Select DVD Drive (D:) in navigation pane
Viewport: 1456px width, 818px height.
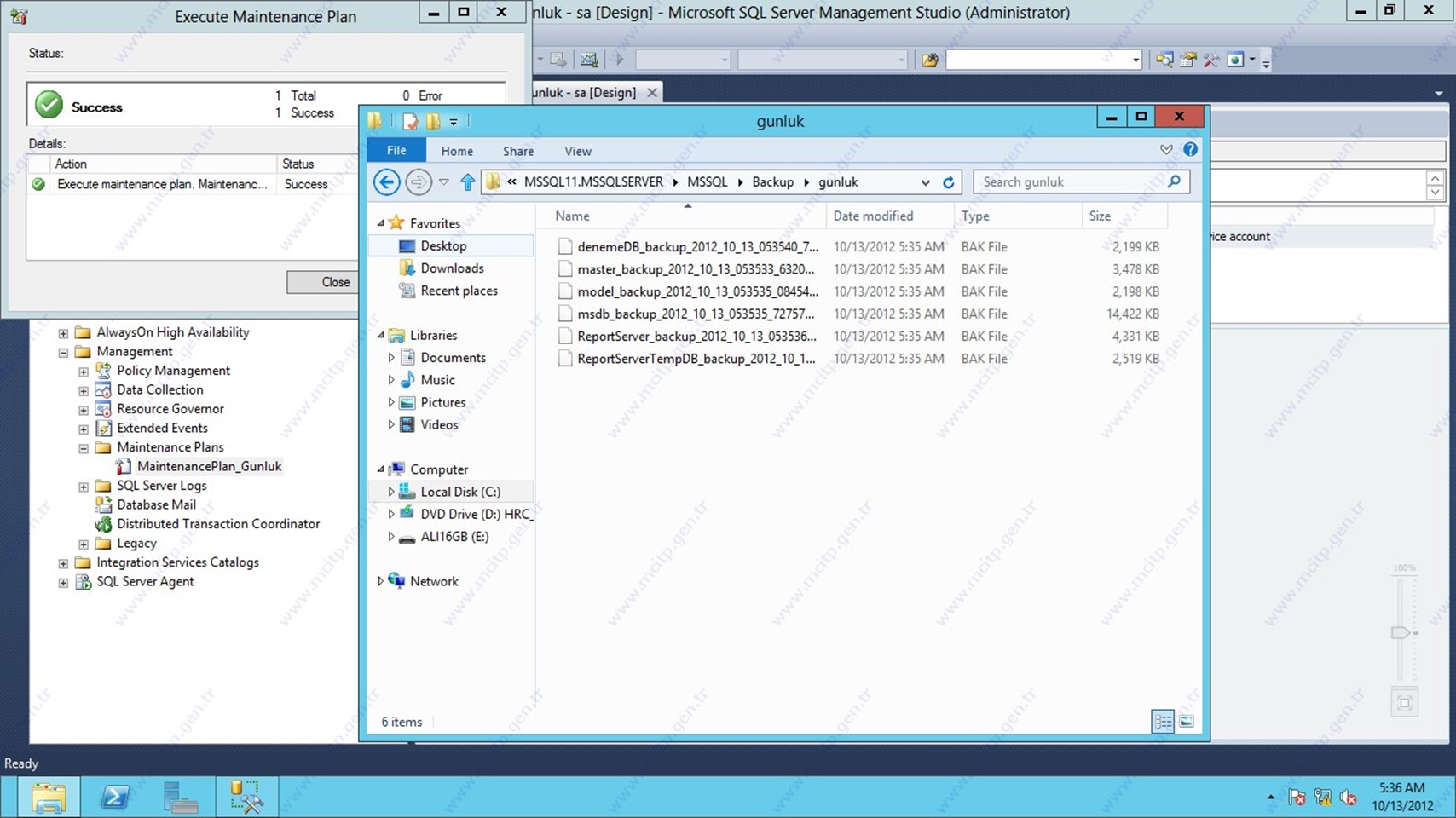[476, 514]
